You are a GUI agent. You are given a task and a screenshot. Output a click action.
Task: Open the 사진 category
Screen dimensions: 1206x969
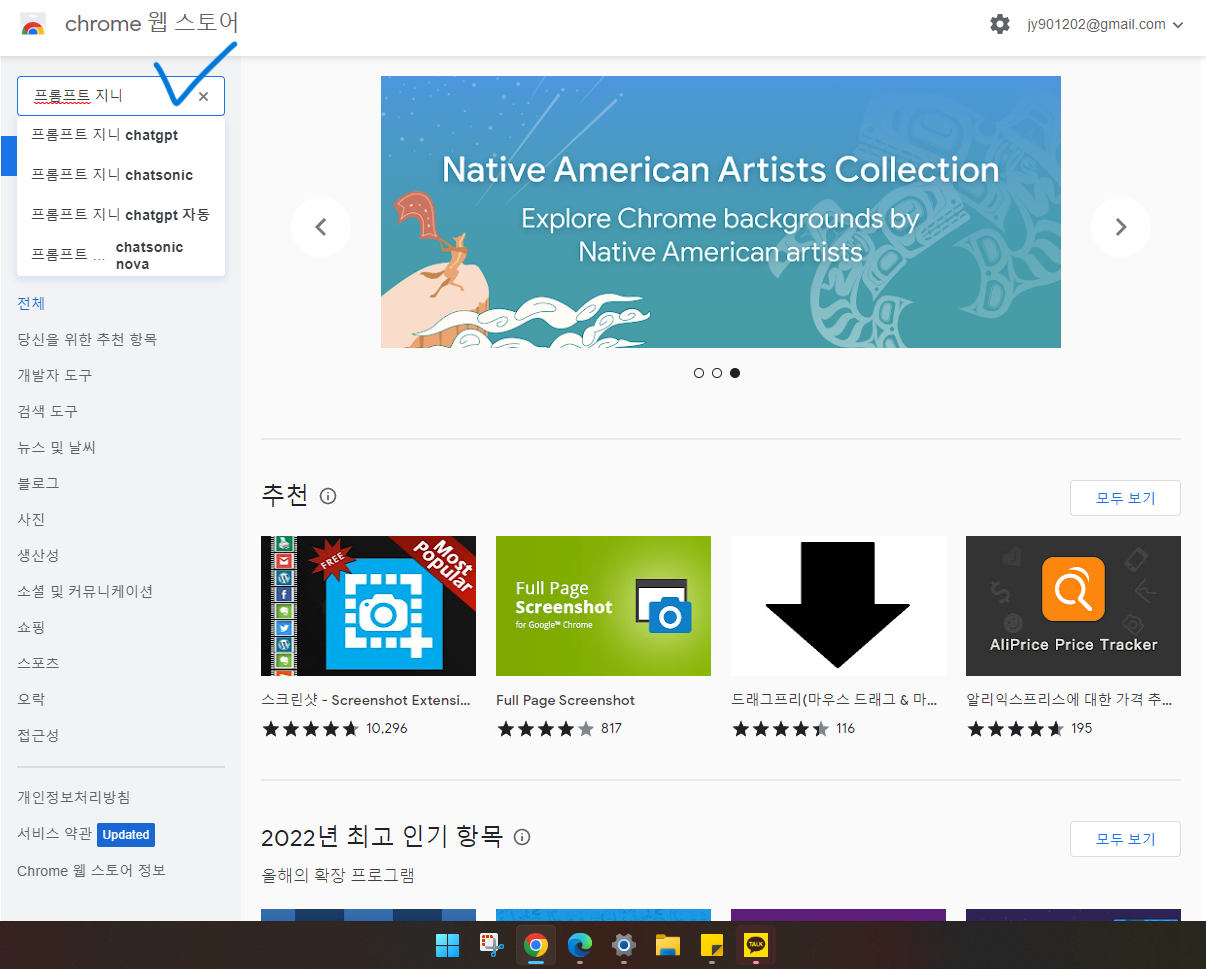pyautogui.click(x=31, y=519)
